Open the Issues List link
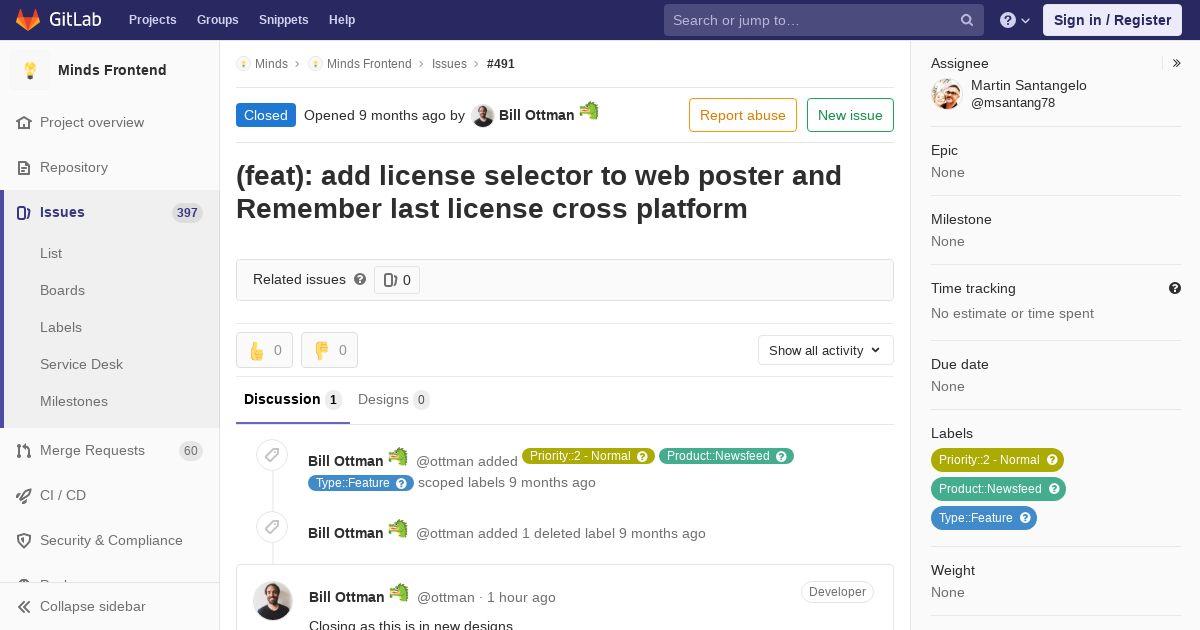Image resolution: width=1200 pixels, height=630 pixels. tap(51, 253)
